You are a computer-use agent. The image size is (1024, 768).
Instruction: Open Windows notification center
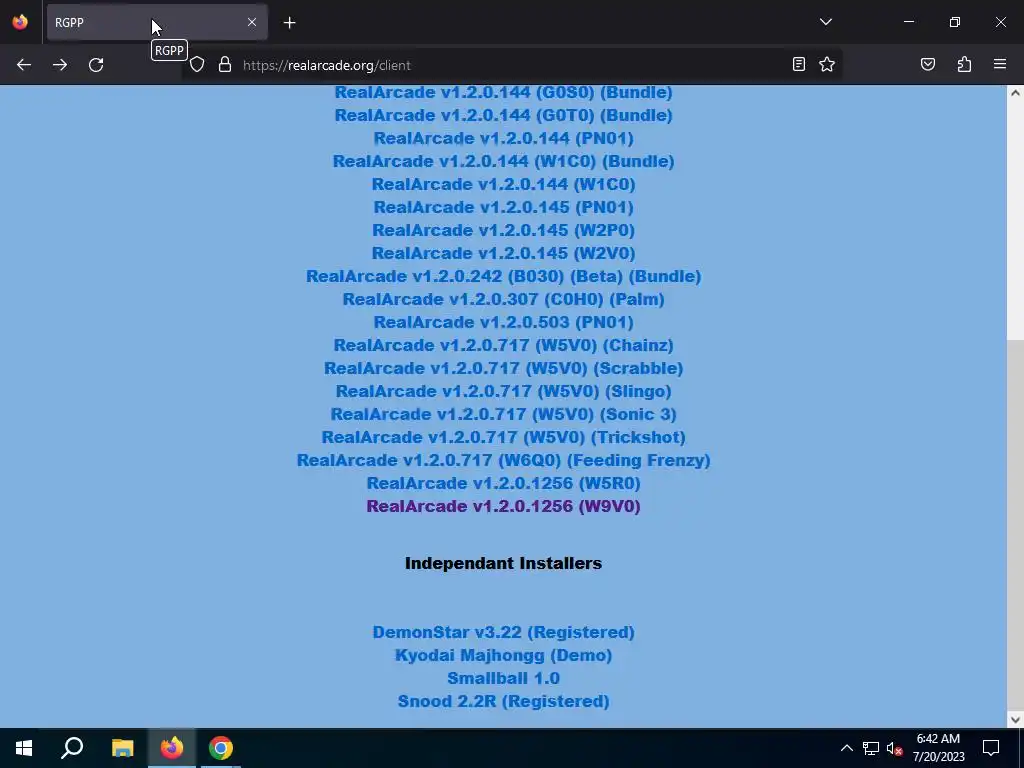coord(991,748)
